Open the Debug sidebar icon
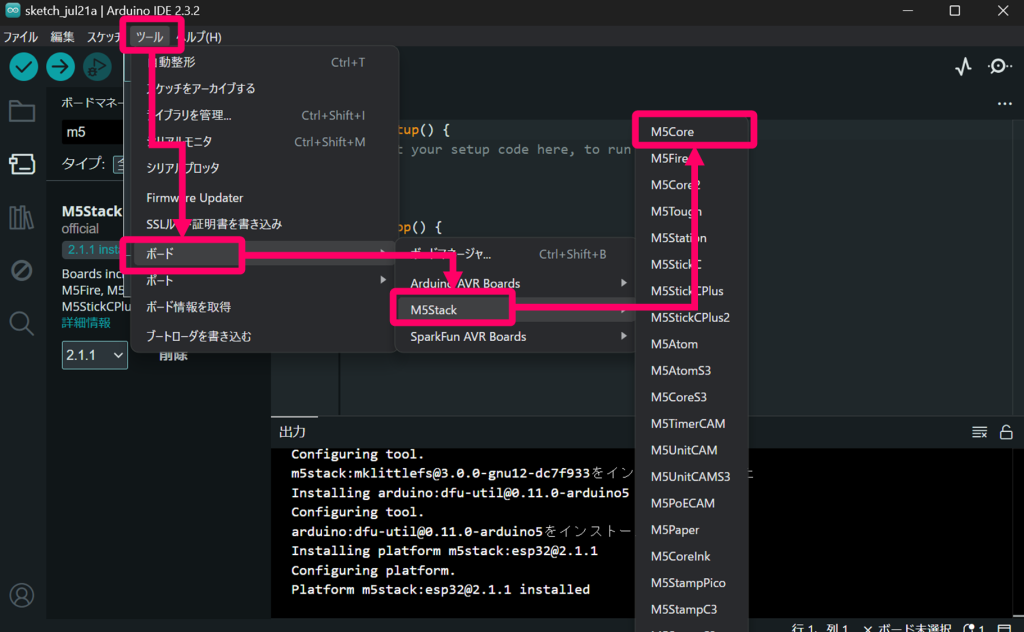The height and width of the screenshot is (632, 1024). click(22, 270)
